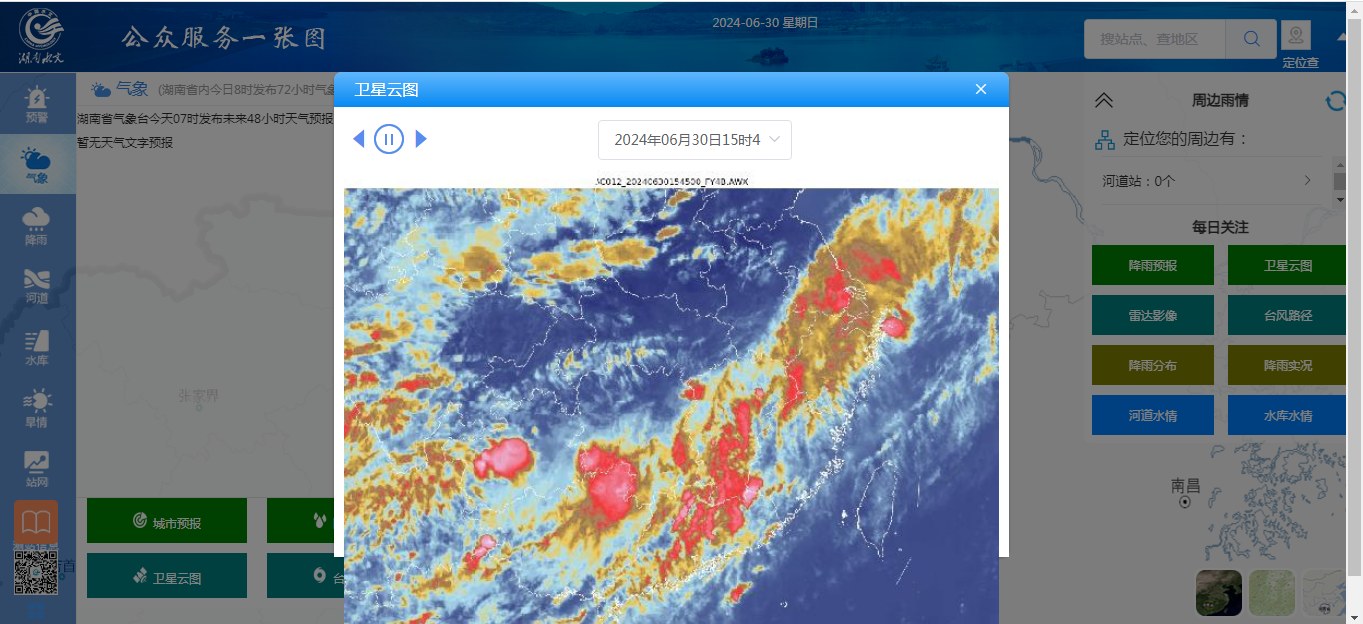Screen dimensions: 1363x624
Task: Pause the satellite image animation
Action: tap(389, 139)
